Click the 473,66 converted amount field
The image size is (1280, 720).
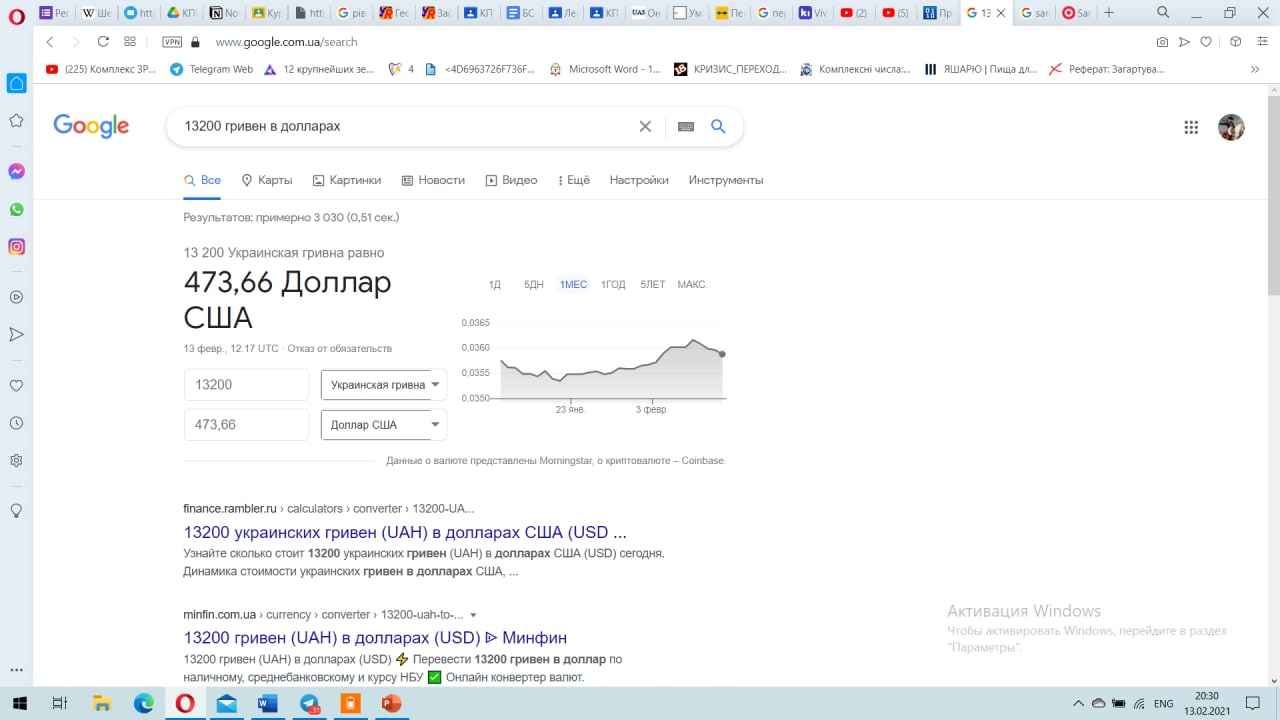click(247, 425)
